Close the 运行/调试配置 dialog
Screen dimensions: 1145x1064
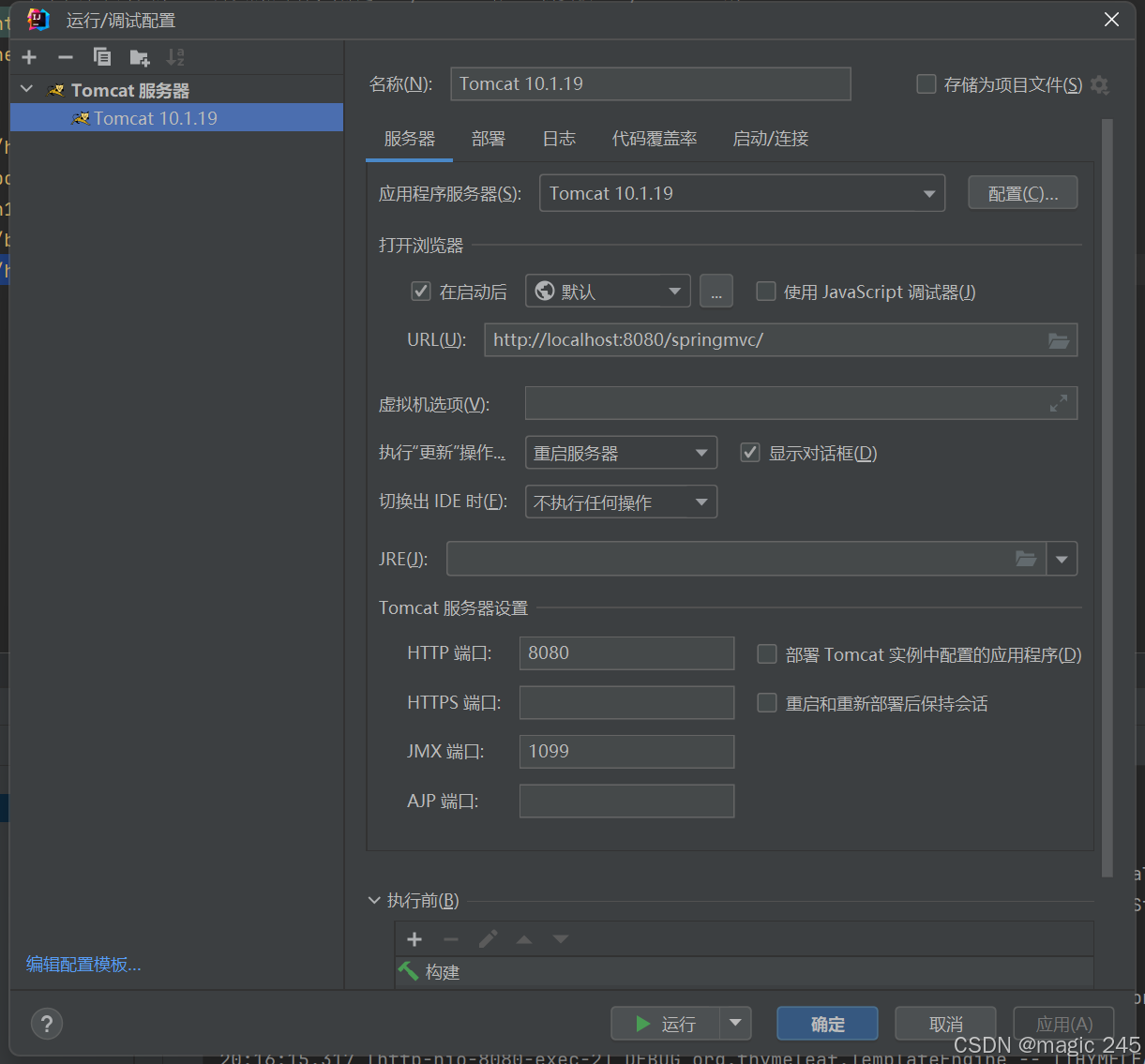1111,20
